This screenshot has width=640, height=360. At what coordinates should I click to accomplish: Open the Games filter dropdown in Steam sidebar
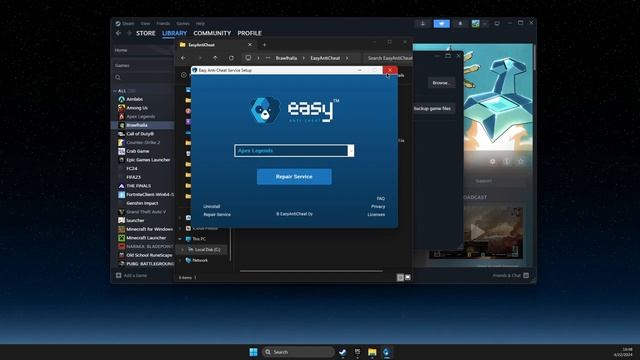point(122,65)
